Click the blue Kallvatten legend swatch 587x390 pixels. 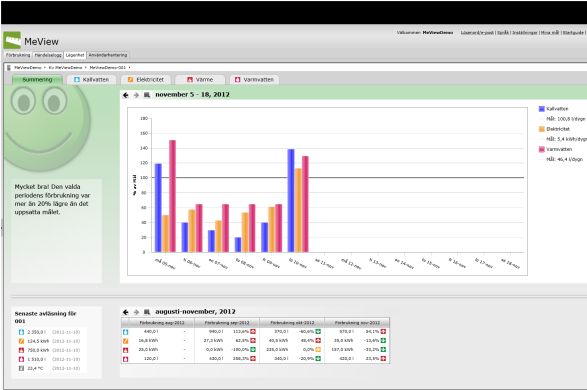click(x=541, y=109)
